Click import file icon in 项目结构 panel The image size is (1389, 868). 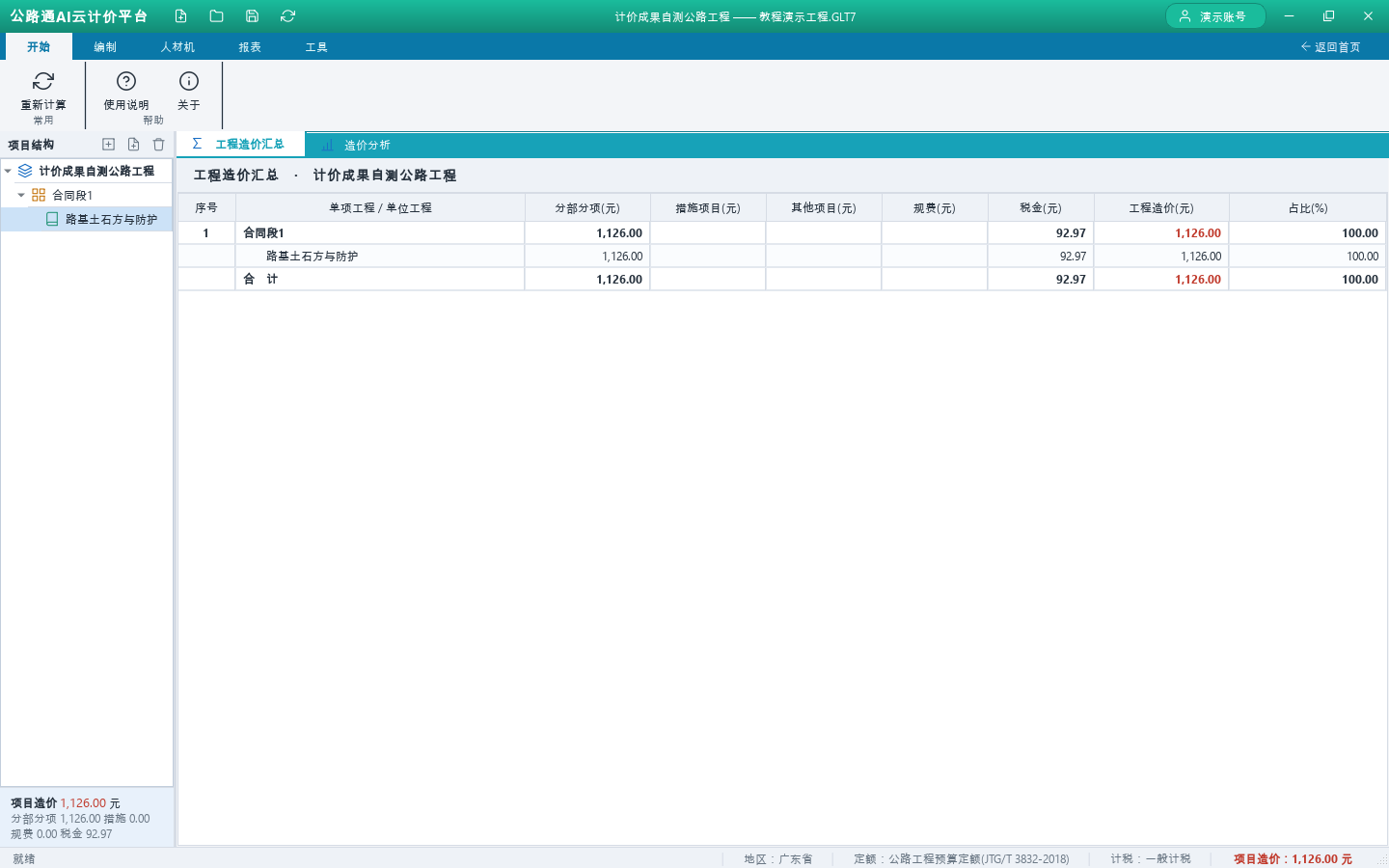[x=133, y=145]
